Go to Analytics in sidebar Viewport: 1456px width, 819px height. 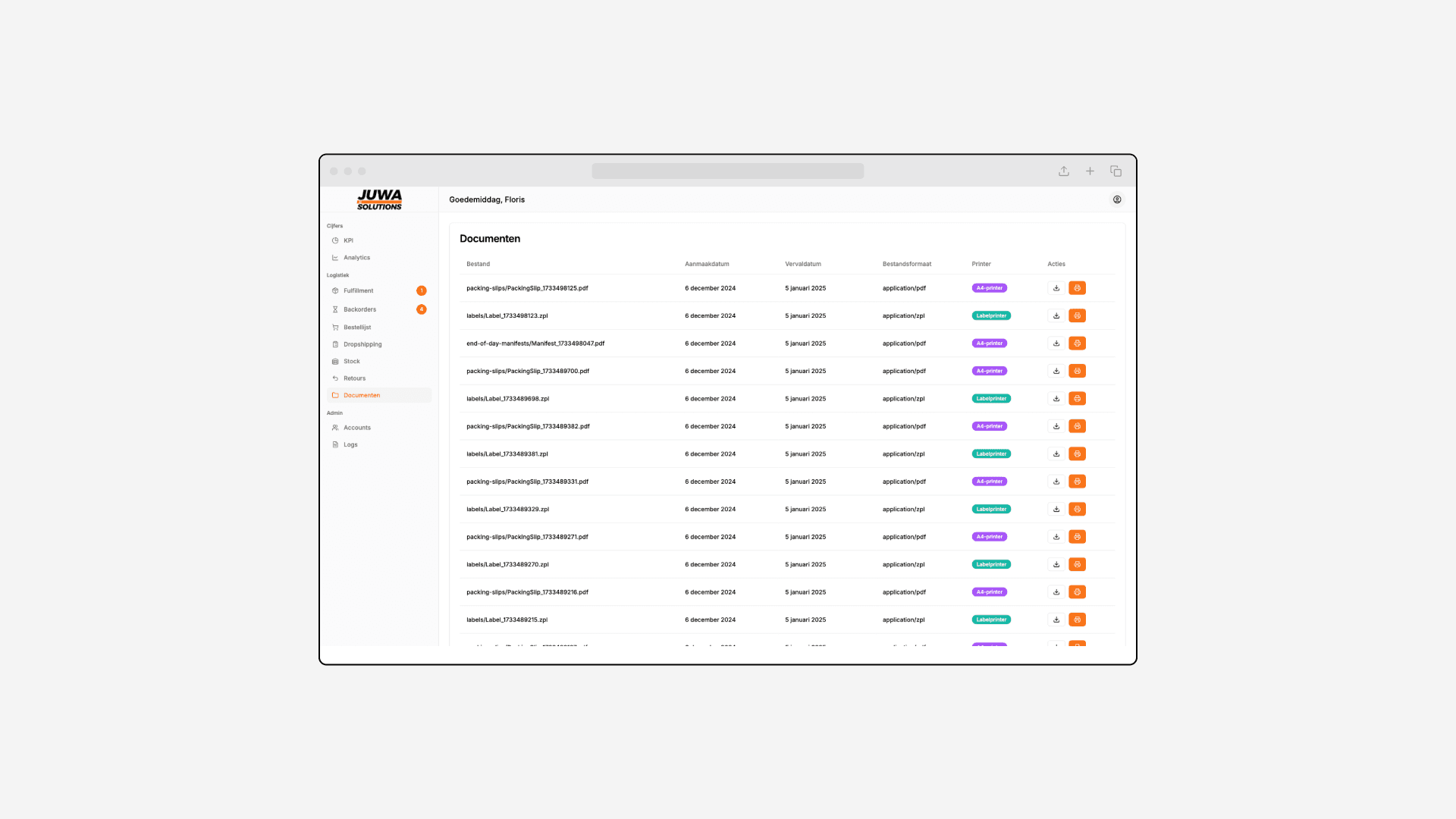pos(356,258)
